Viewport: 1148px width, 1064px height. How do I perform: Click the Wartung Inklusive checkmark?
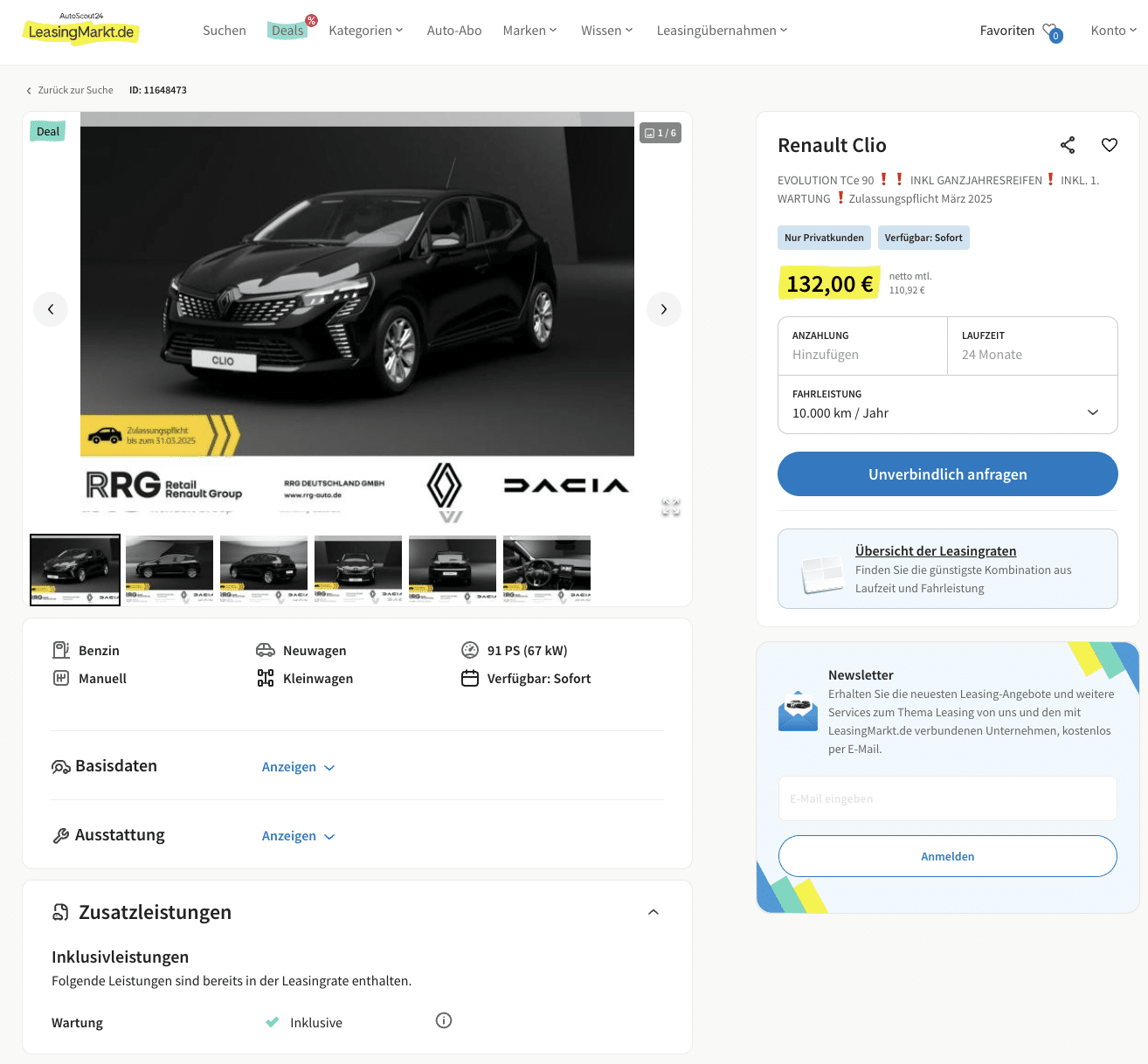pos(273,1022)
